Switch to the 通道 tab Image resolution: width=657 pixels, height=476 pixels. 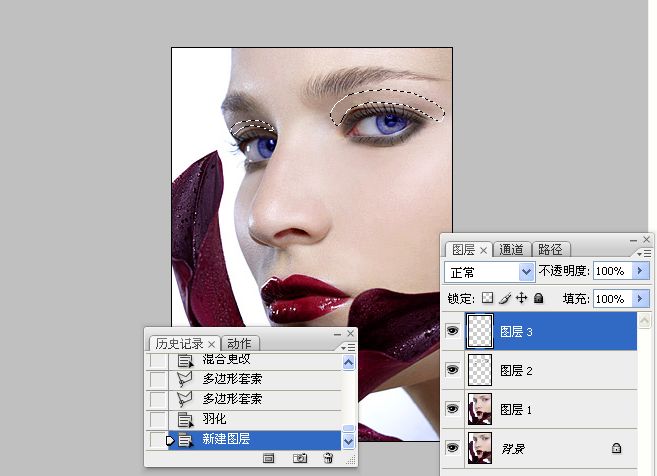point(511,250)
